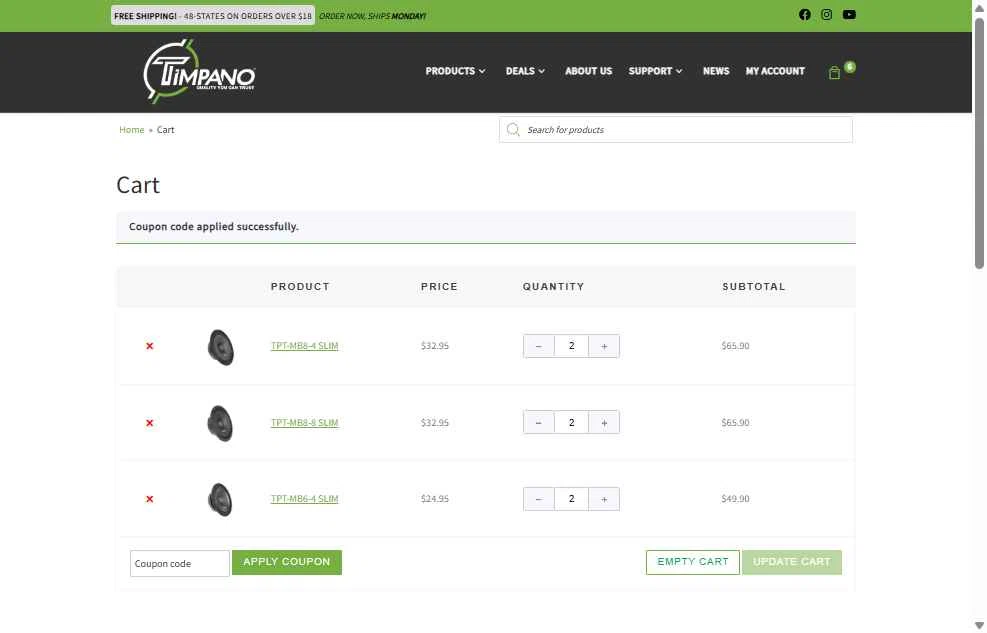Open the shopping cart bag icon
Viewport: 987px width, 633px height.
point(834,73)
